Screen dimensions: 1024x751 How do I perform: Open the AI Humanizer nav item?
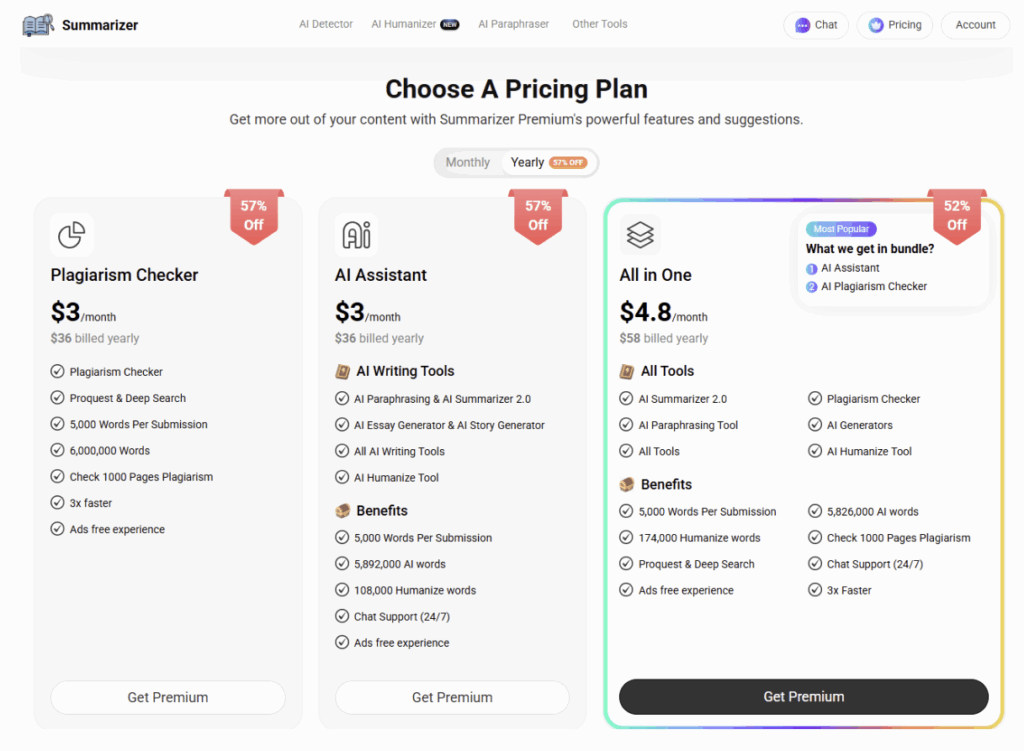point(403,24)
